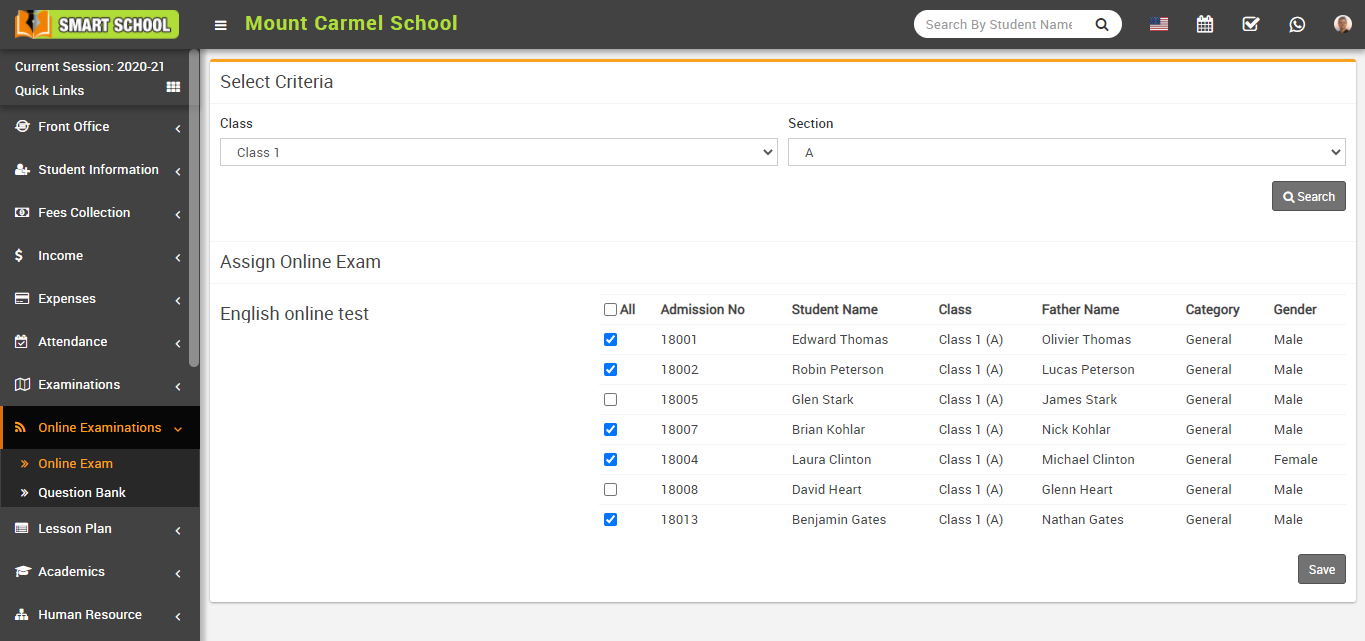Enable the checkbox for Glen Stark
This screenshot has width=1365, height=641.
pyautogui.click(x=610, y=399)
